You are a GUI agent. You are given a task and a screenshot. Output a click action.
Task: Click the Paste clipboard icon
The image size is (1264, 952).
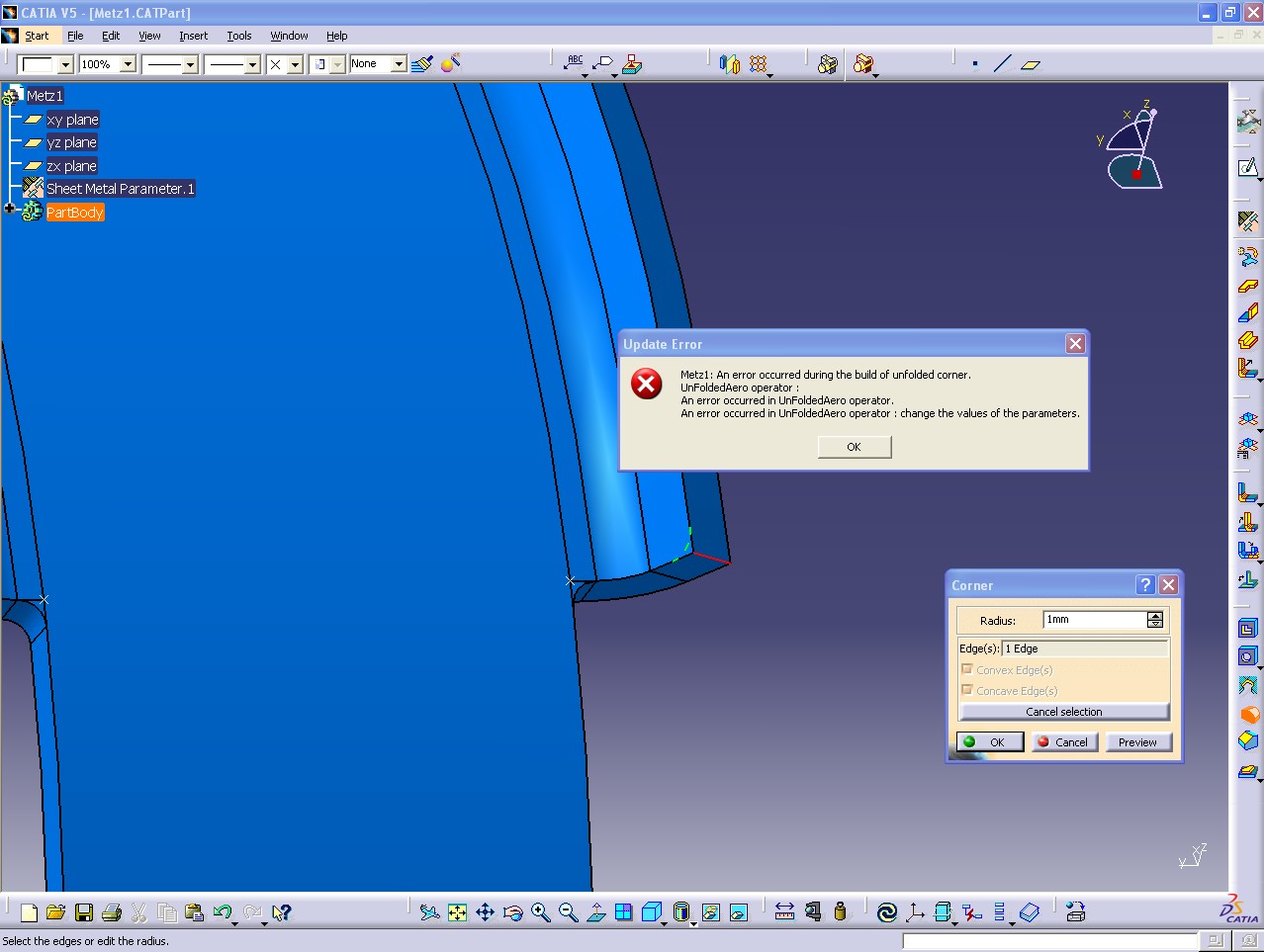194,912
